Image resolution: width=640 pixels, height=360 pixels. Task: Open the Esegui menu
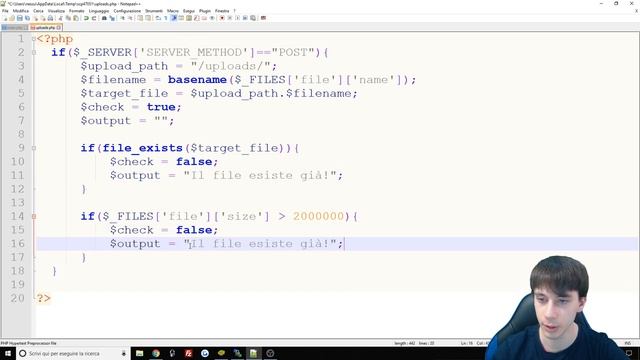pyautogui.click(x=189, y=11)
